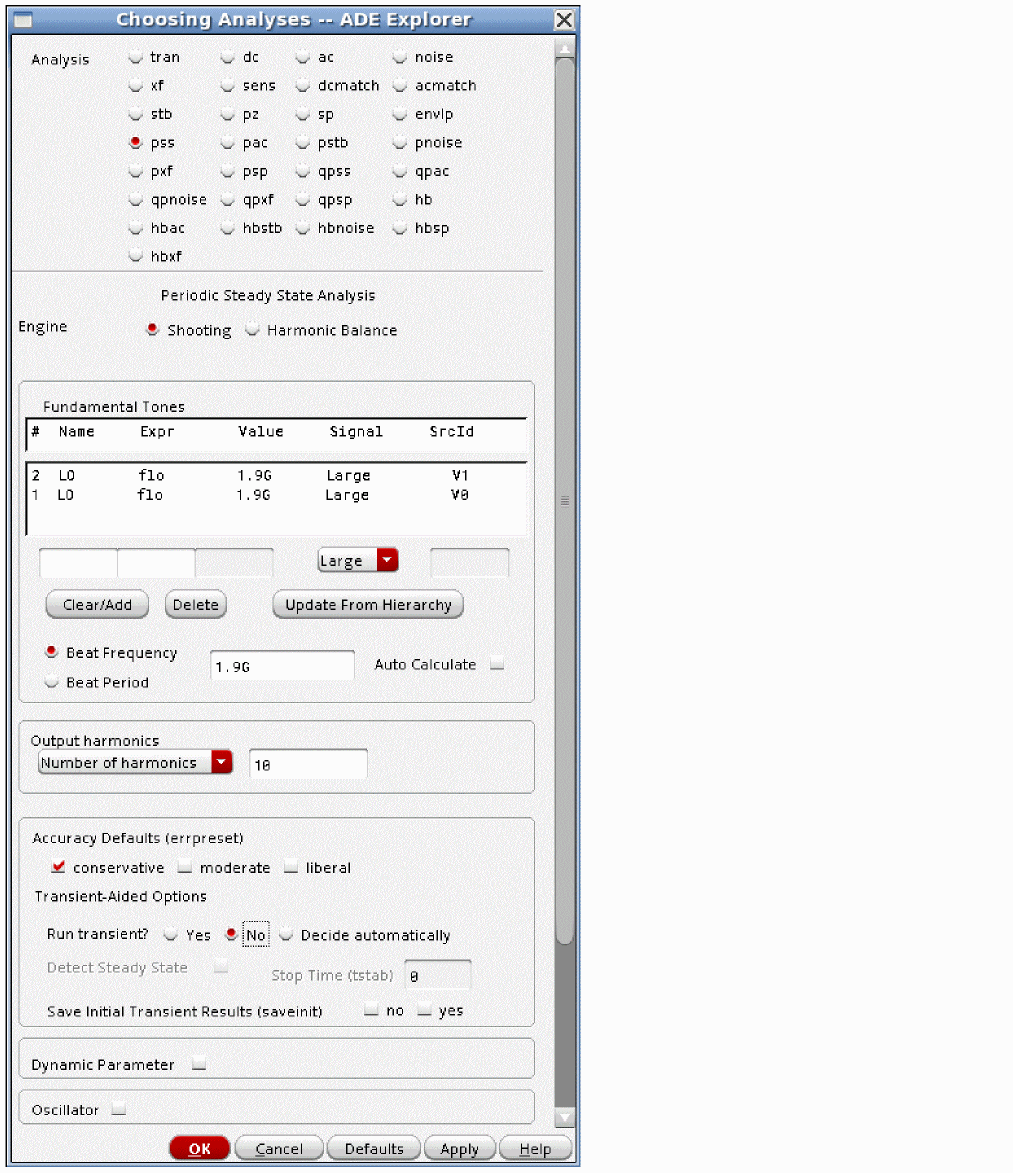
Task: Choose the ac analysis radio button
Action: (x=302, y=57)
